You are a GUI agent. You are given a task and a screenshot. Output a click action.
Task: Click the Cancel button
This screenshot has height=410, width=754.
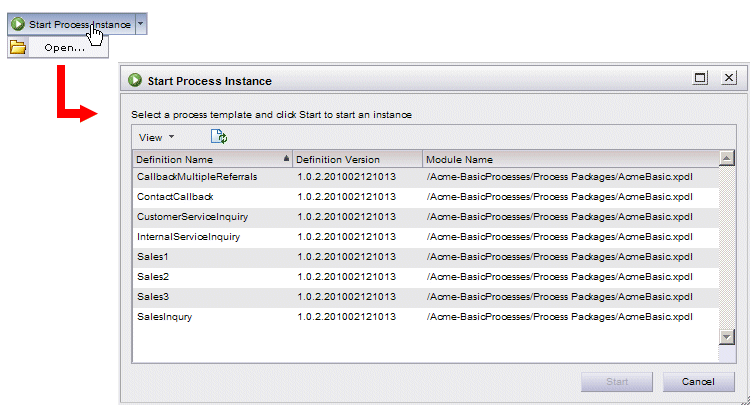pyautogui.click(x=698, y=382)
